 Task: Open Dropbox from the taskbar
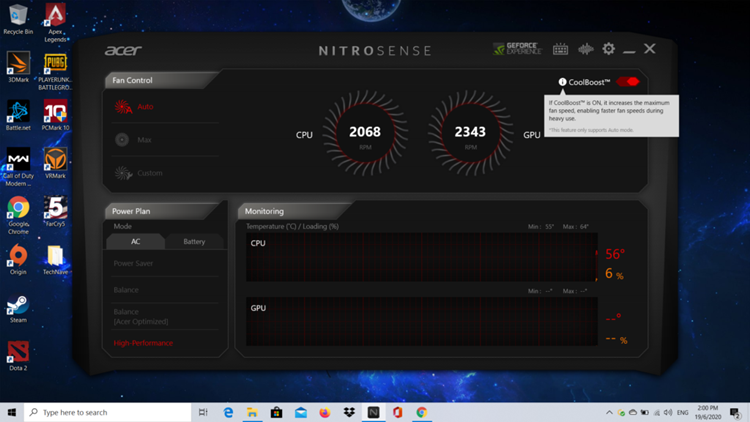[349, 412]
